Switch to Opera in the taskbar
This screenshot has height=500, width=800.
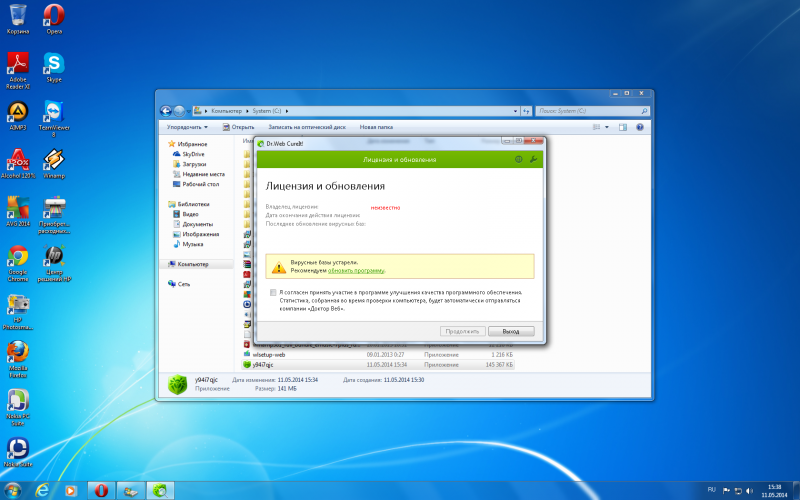point(101,491)
